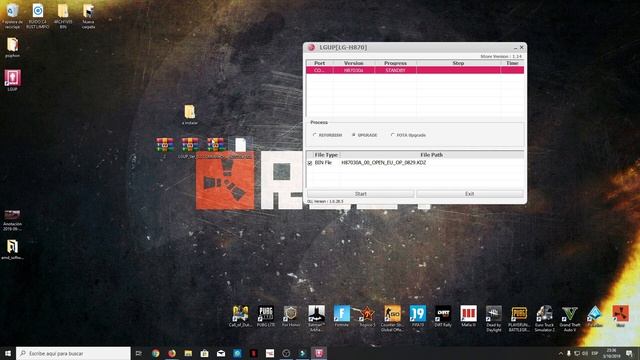This screenshot has width=640, height=360.
Task: Click the Start button in LGUP
Action: (360, 194)
